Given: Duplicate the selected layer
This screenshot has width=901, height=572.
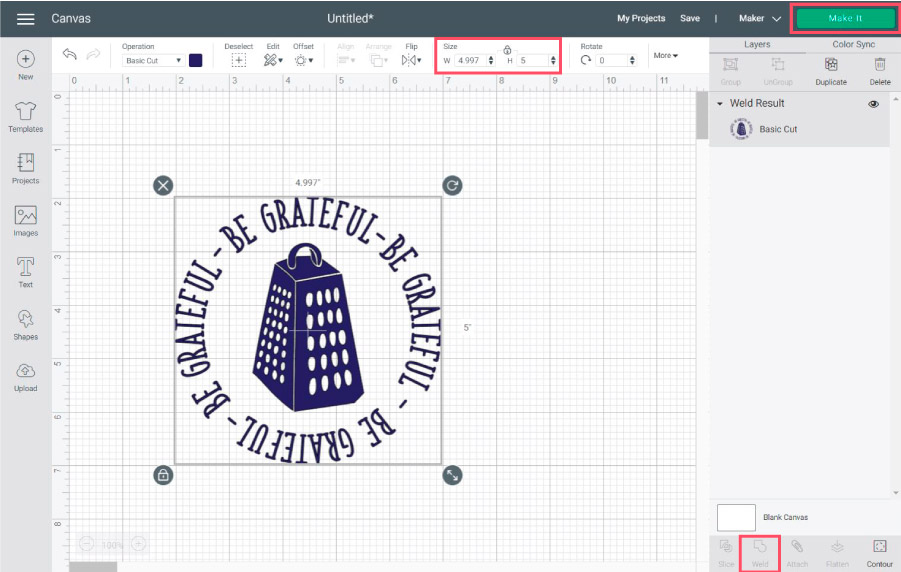Looking at the screenshot, I should click(x=830, y=69).
